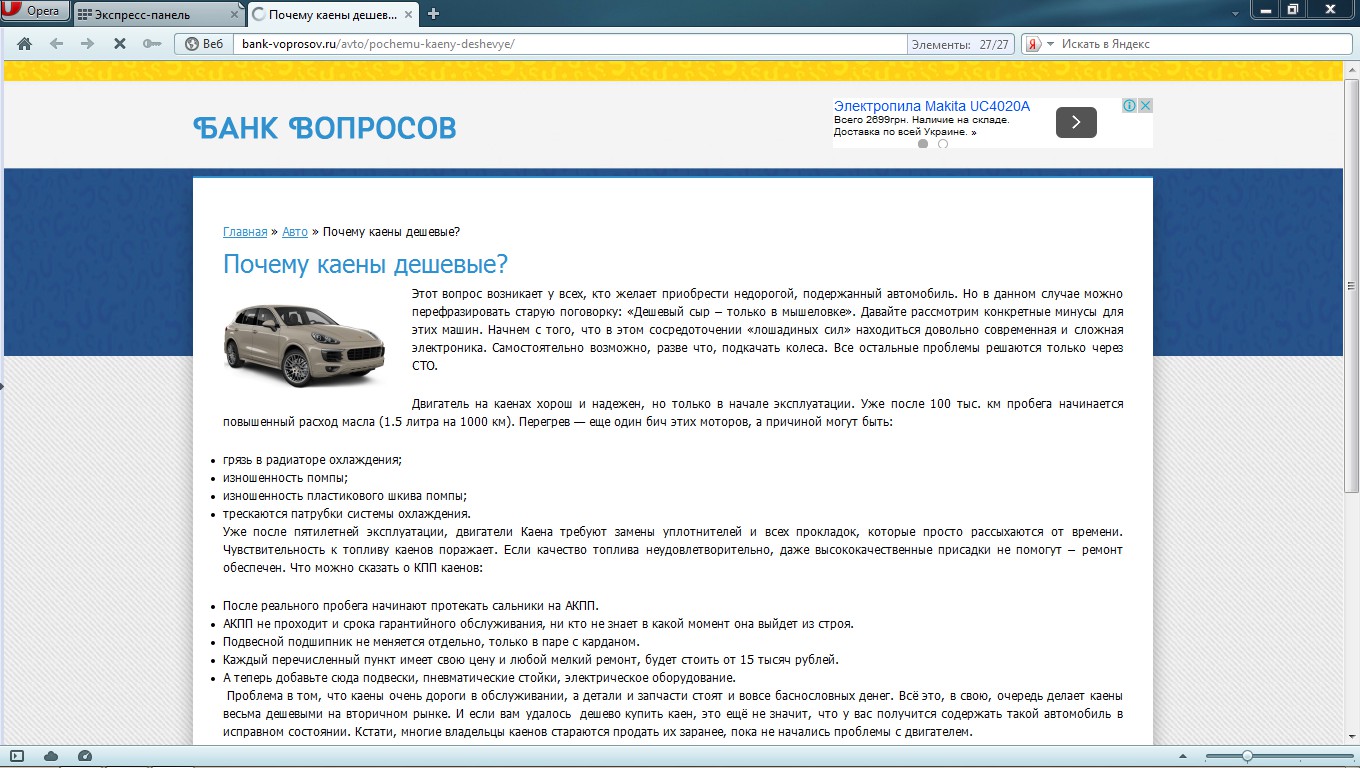
Task: Select the second ad carousel dot
Action: [x=943, y=144]
